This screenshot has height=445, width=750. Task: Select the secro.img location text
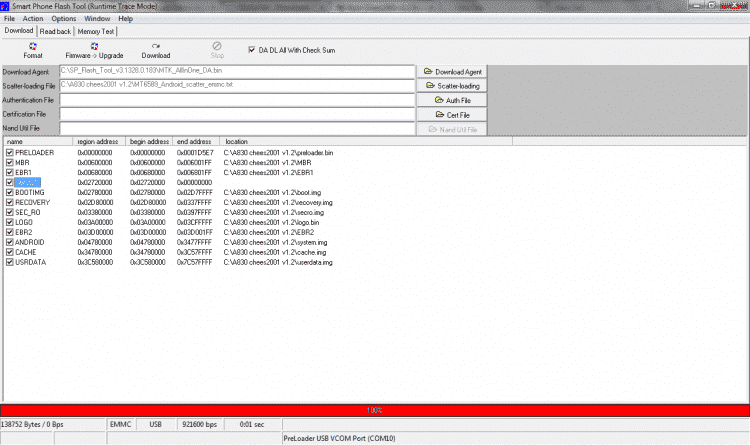[274, 212]
